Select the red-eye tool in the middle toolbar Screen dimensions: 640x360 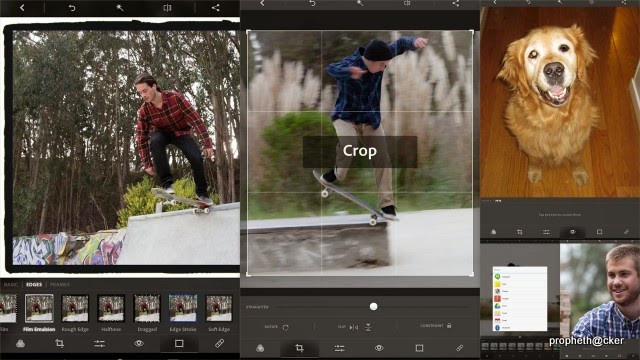379,348
